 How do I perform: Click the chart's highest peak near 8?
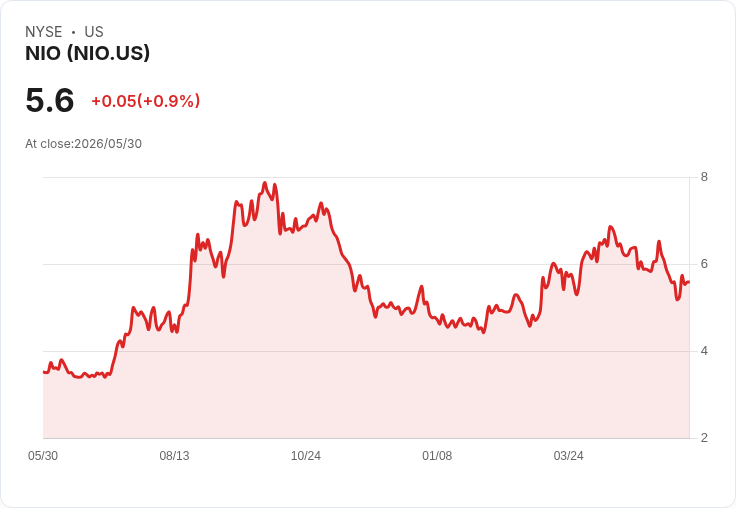(265, 183)
